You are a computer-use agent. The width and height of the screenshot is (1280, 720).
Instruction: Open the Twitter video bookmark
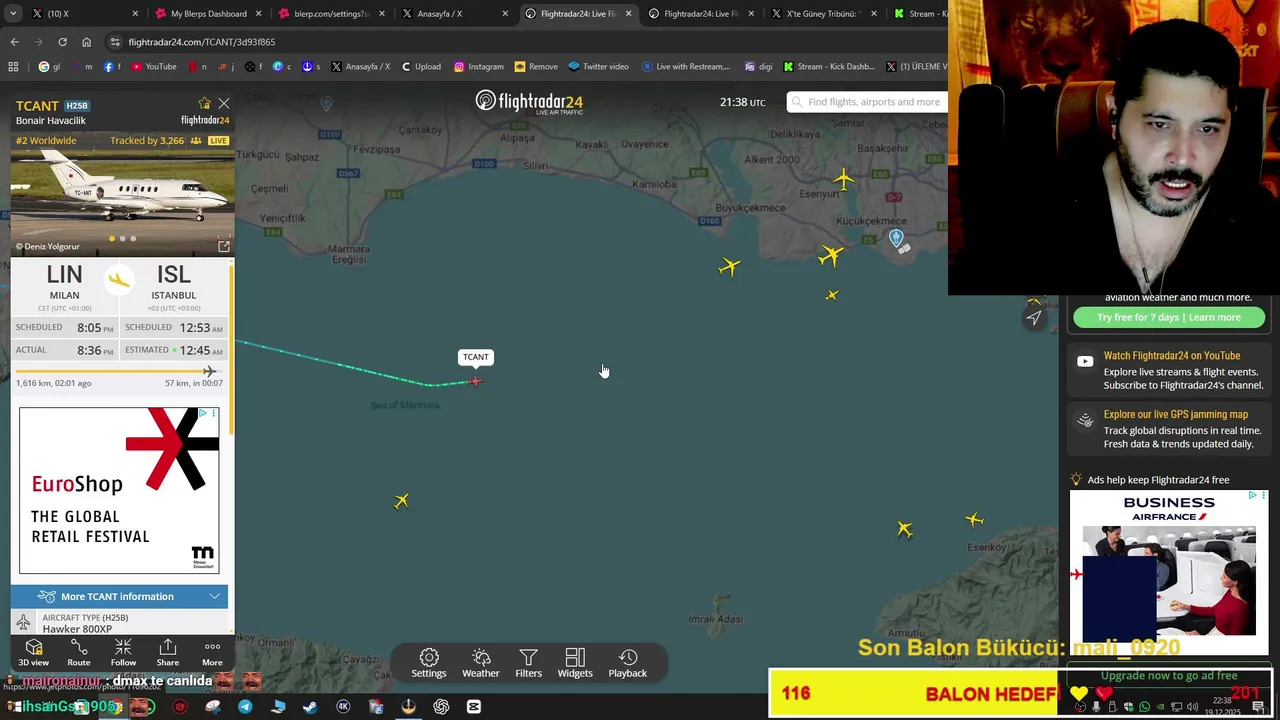[x=598, y=67]
